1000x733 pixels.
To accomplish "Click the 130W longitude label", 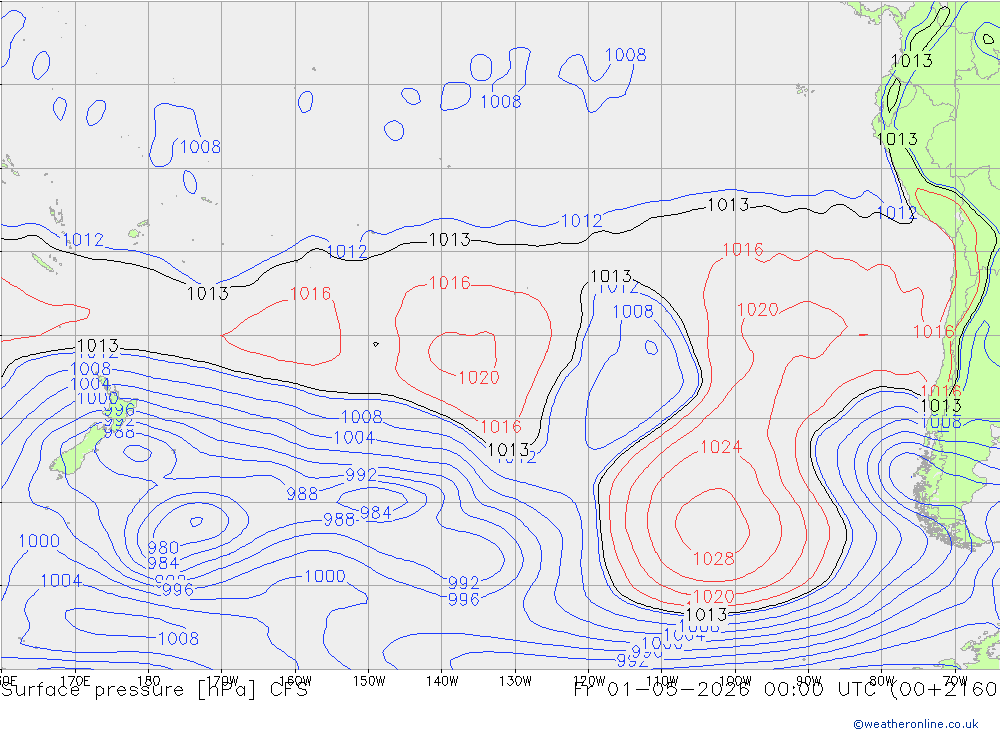I will 515,681.
